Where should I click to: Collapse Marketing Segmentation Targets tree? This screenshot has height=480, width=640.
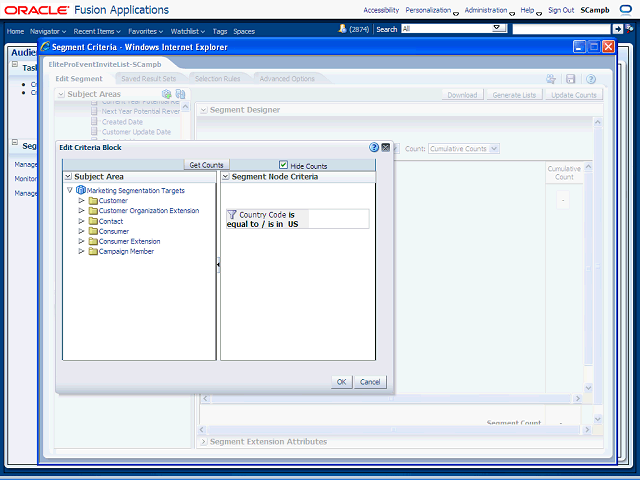pos(70,190)
